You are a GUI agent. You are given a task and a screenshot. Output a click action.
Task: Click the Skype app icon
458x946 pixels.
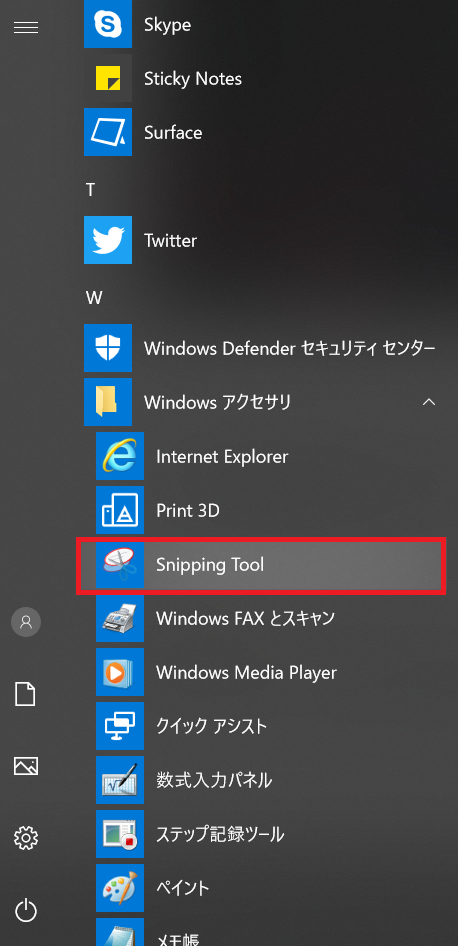108,24
